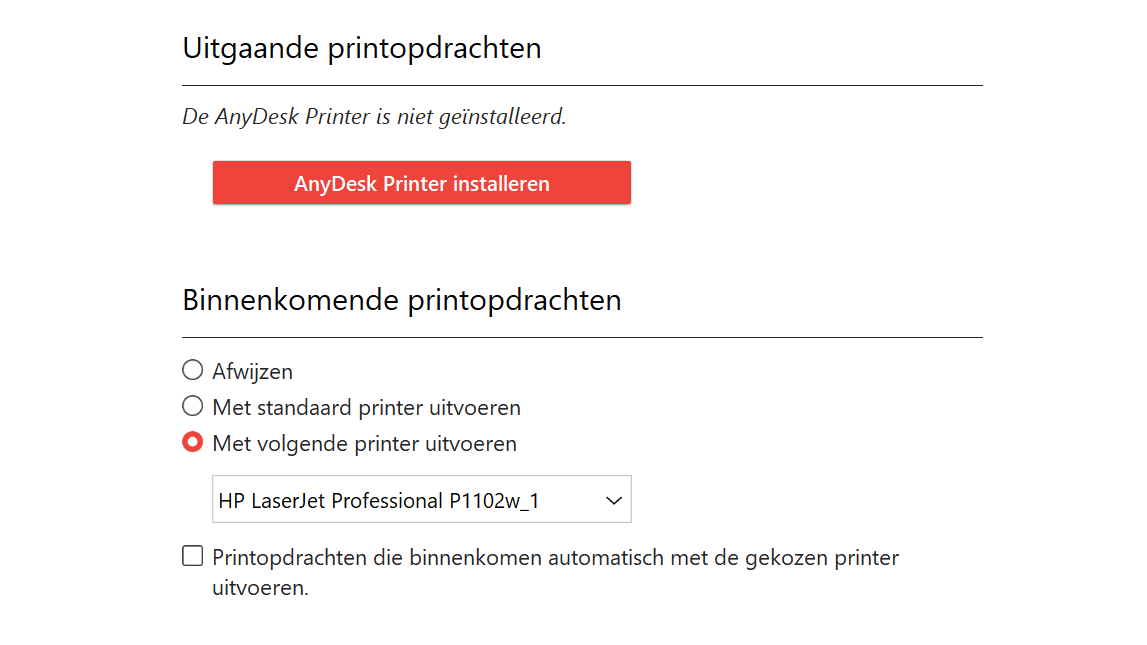This screenshot has height=645, width=1147.
Task: Open the HP LaserJet printer dropdown
Action: coord(421,499)
